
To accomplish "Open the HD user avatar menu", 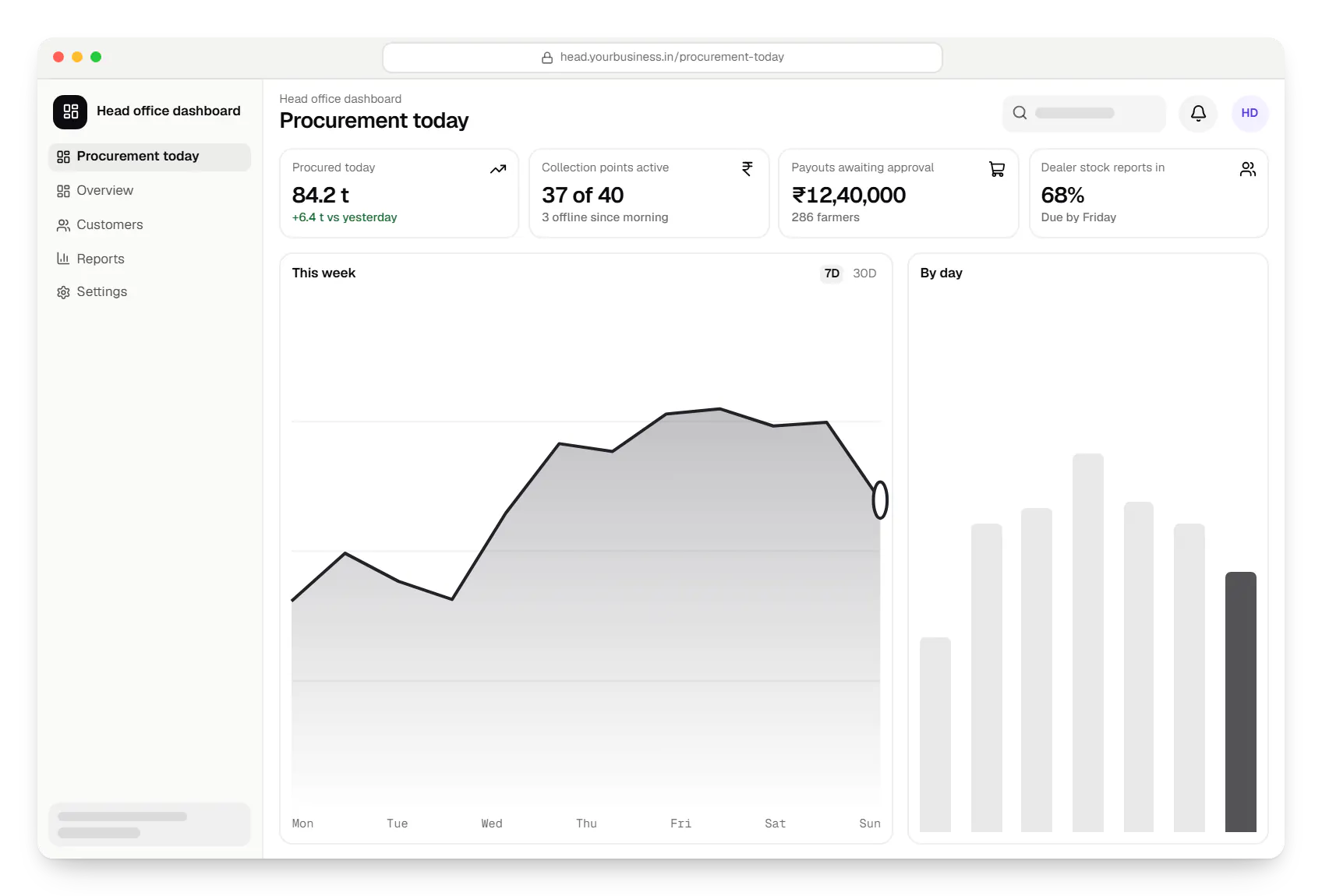I will (1250, 113).
